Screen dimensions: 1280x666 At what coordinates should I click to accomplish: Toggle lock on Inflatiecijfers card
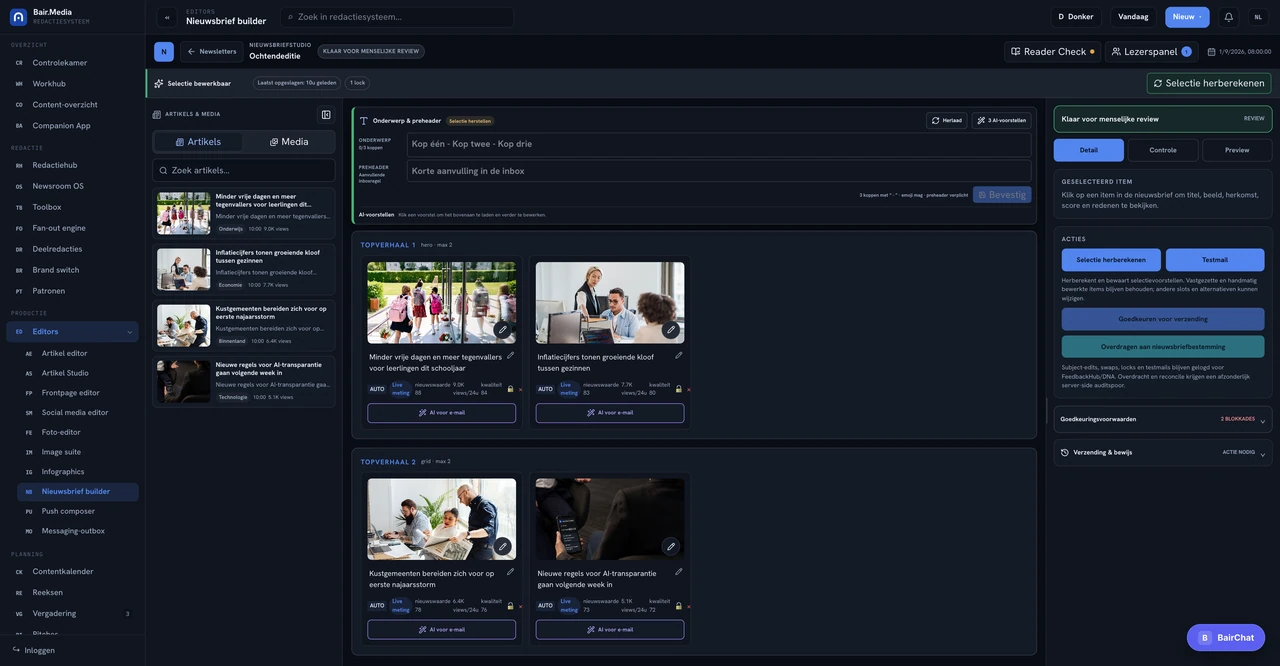click(x=679, y=389)
